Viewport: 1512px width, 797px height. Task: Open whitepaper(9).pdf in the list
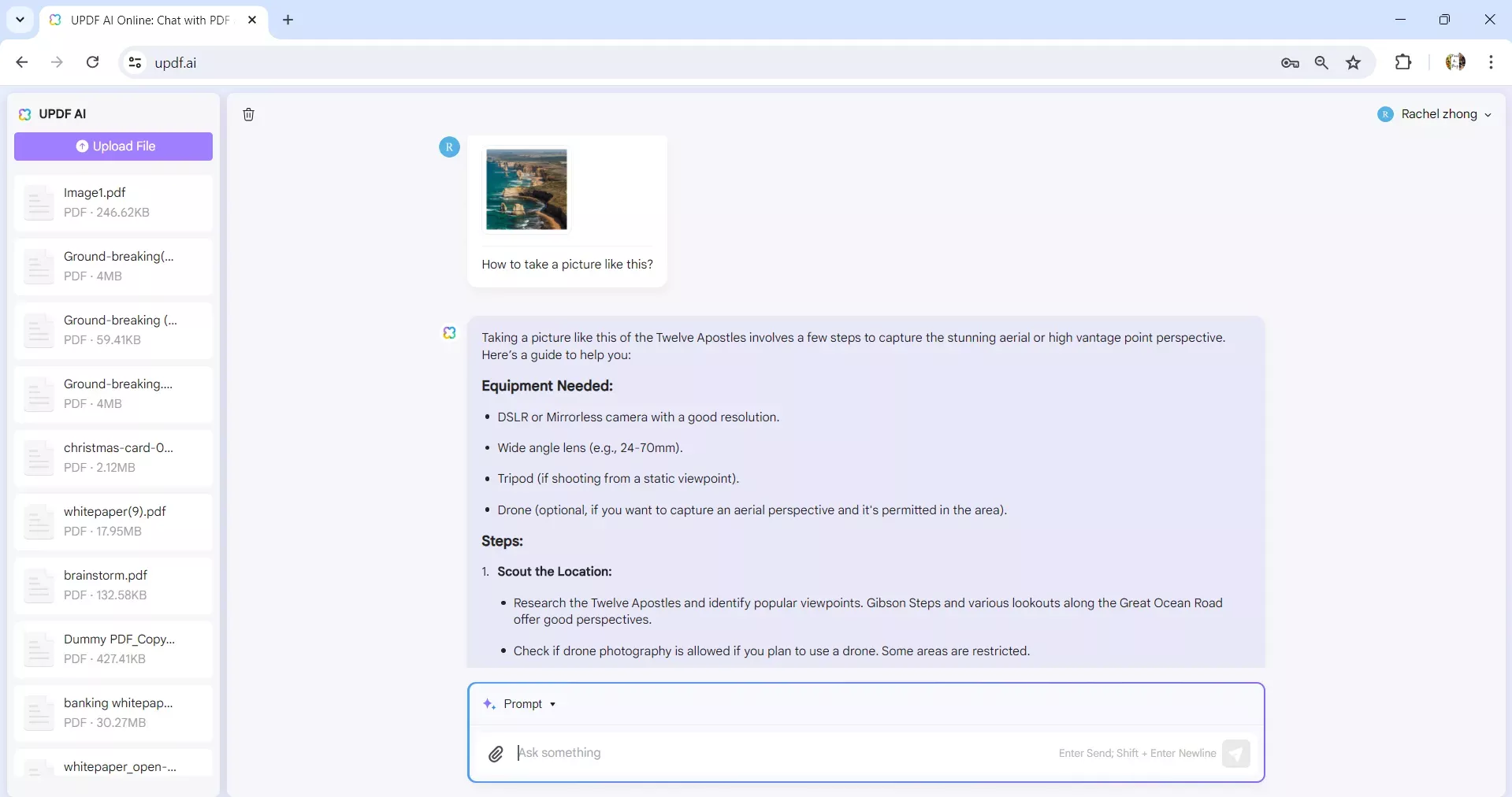(113, 521)
